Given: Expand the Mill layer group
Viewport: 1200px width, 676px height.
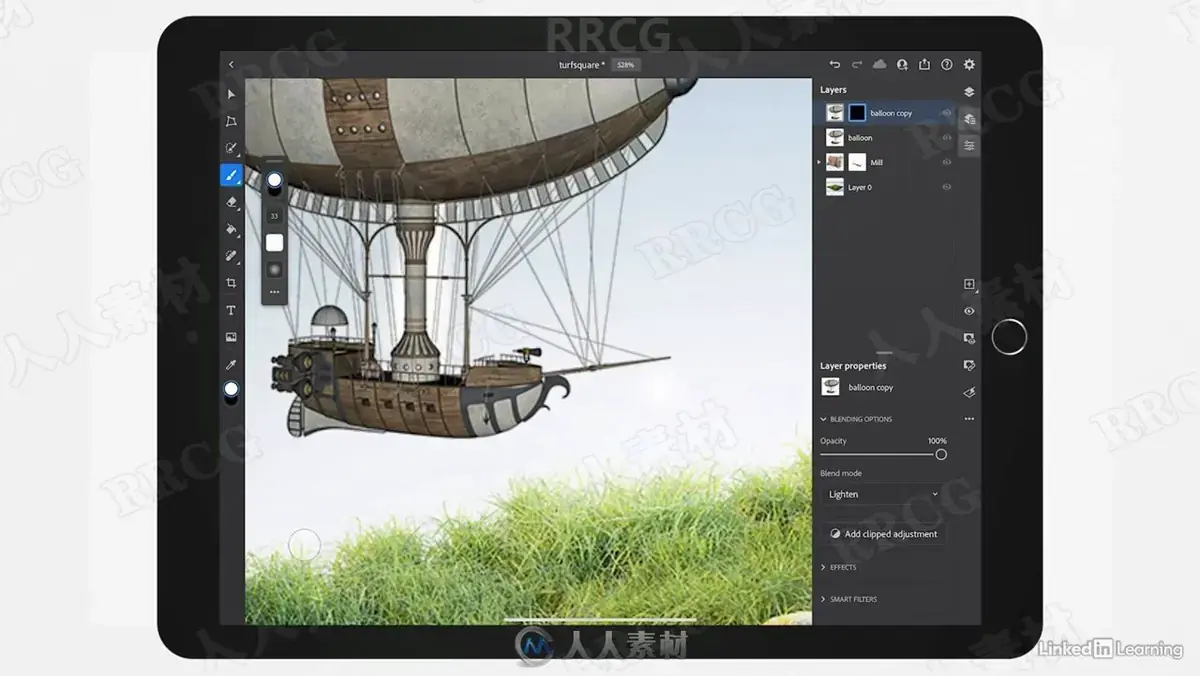Looking at the screenshot, I should tap(820, 162).
